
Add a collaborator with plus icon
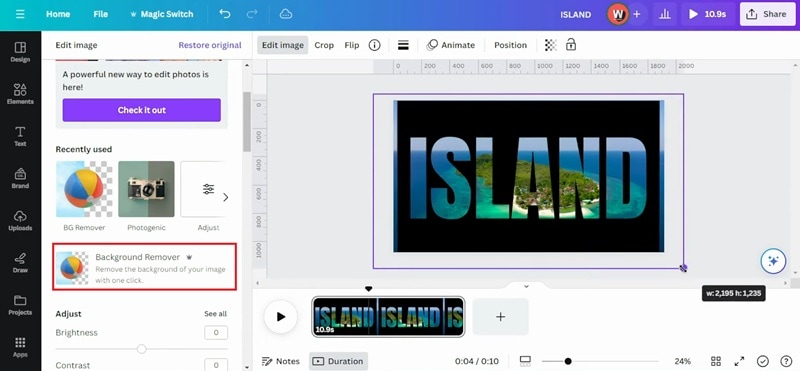[637, 14]
